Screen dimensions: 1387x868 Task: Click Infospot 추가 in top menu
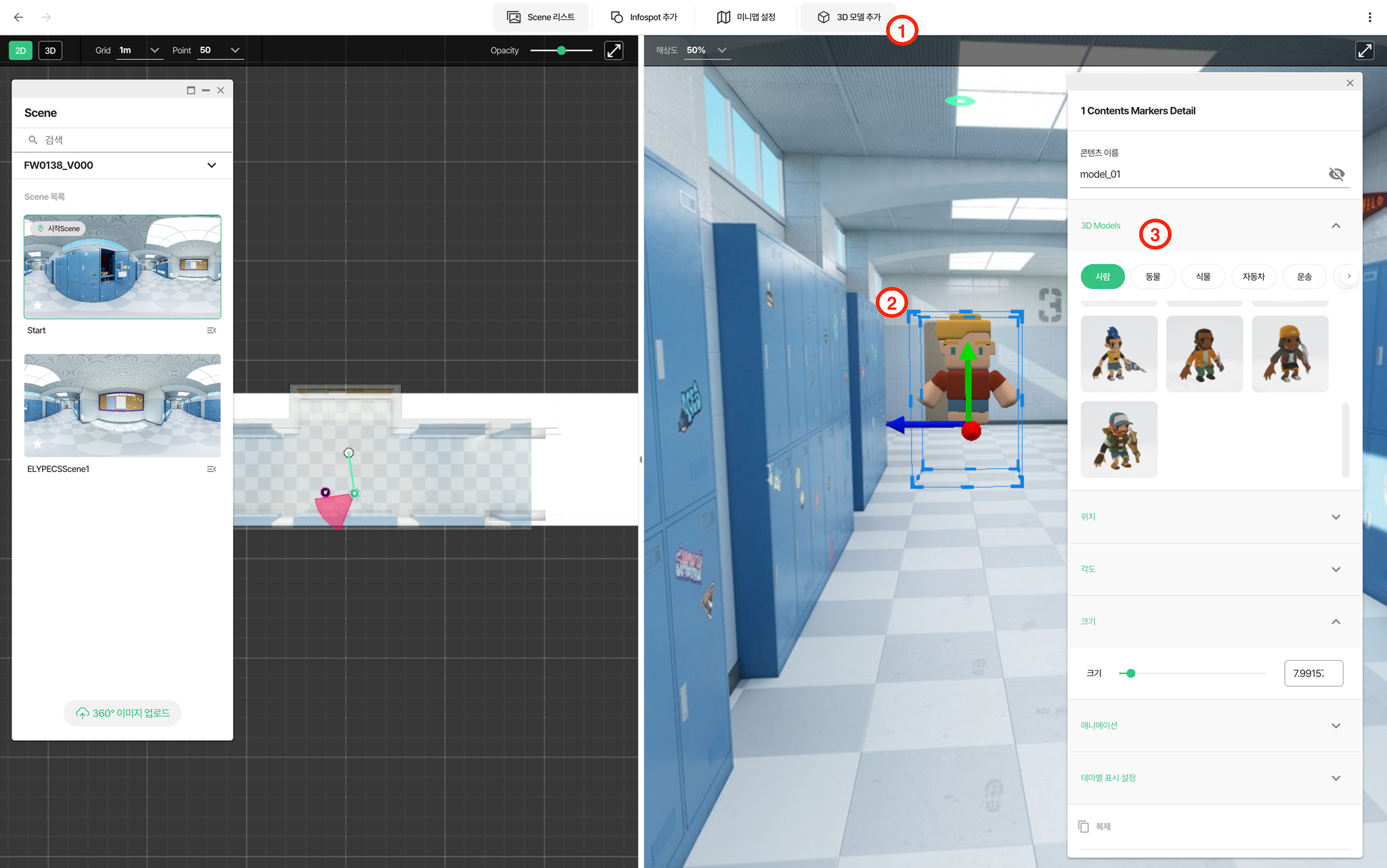(643, 17)
